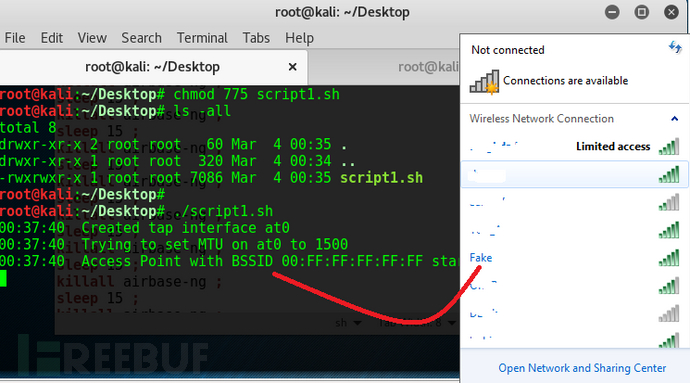Image resolution: width=690 pixels, height=383 pixels.
Task: Click the script1.sh filename in terminal
Action: point(381,178)
